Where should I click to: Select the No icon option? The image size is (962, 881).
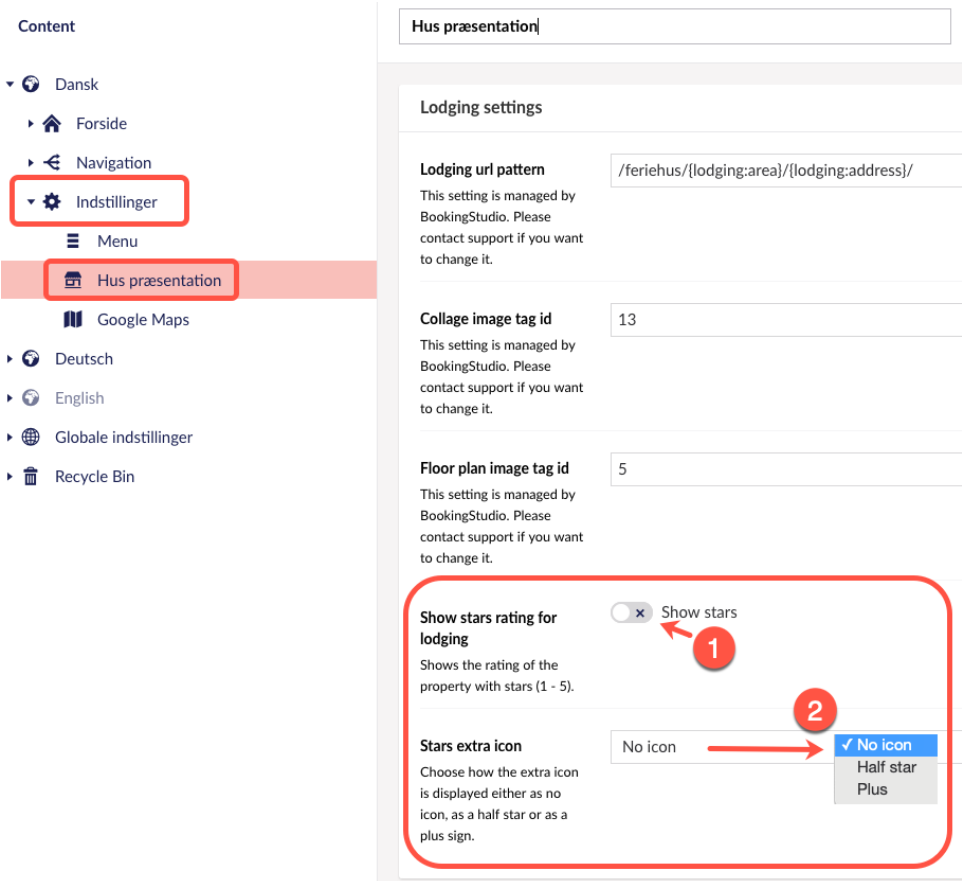[885, 745]
